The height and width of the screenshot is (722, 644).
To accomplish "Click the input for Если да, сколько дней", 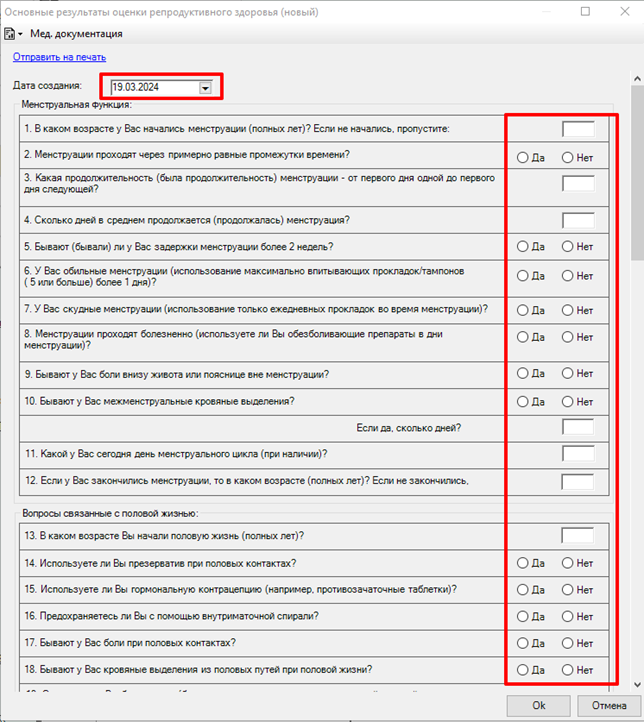I will click(578, 427).
